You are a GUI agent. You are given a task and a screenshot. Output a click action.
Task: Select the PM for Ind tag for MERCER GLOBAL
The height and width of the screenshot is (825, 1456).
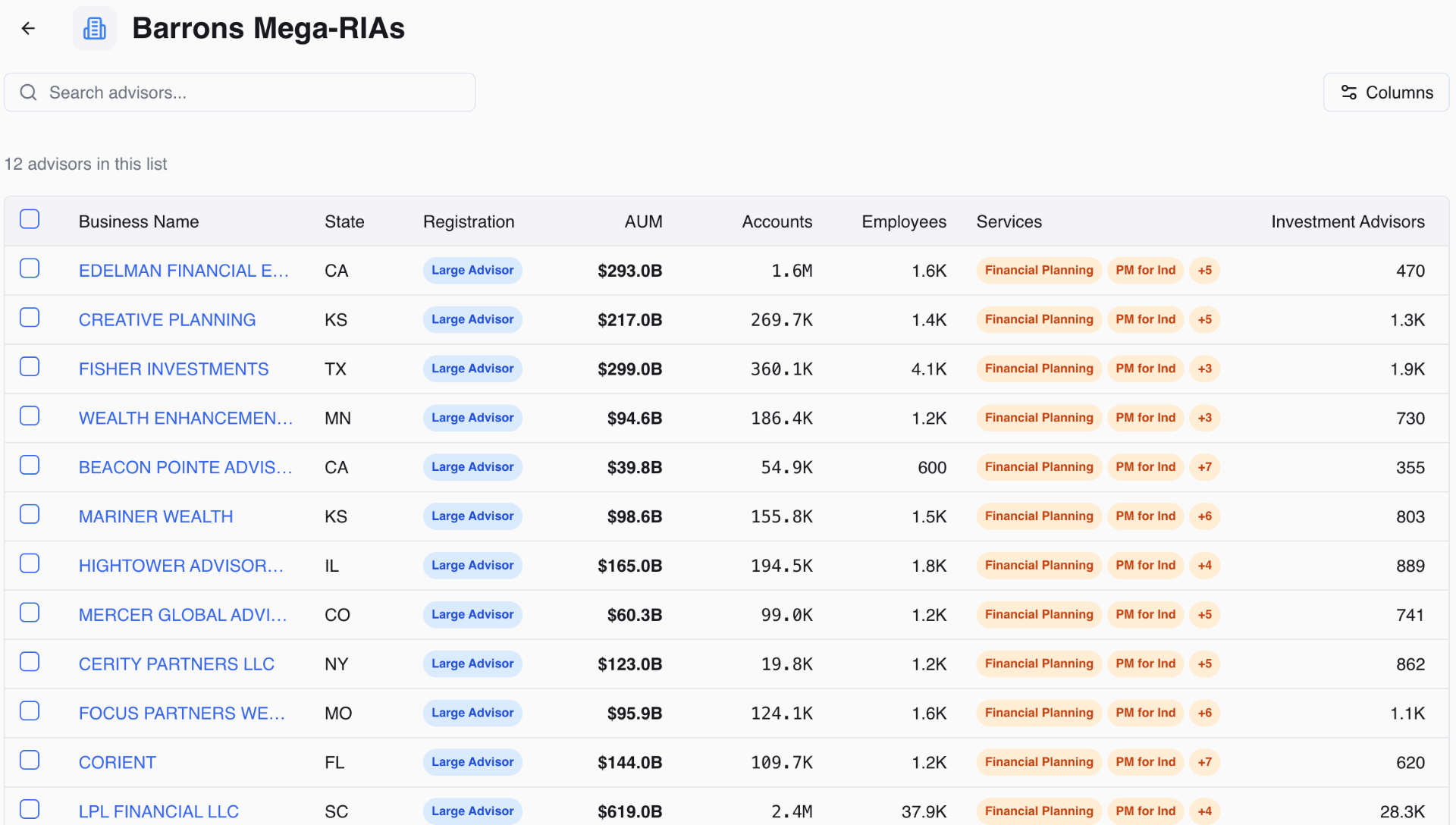(x=1145, y=614)
